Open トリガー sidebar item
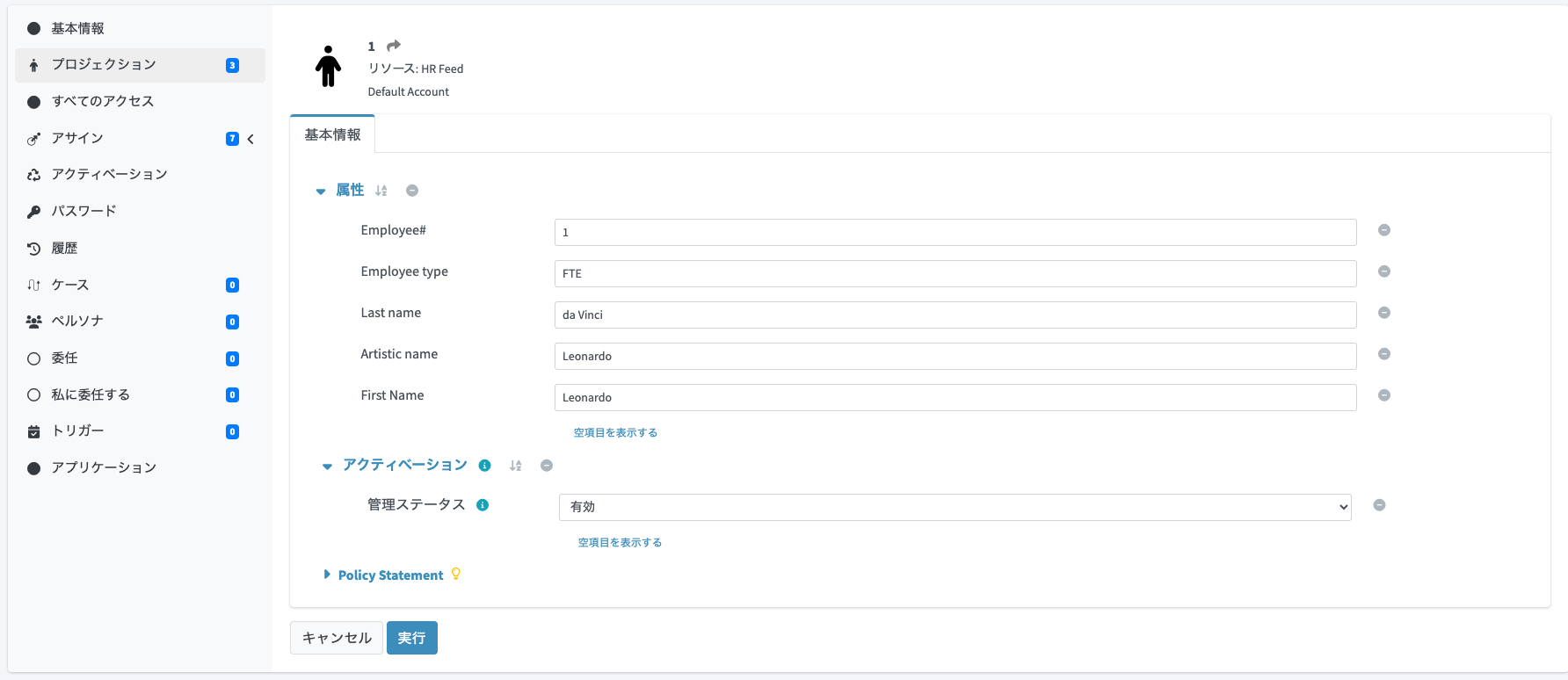Screen dimensions: 1568x680 point(140,431)
